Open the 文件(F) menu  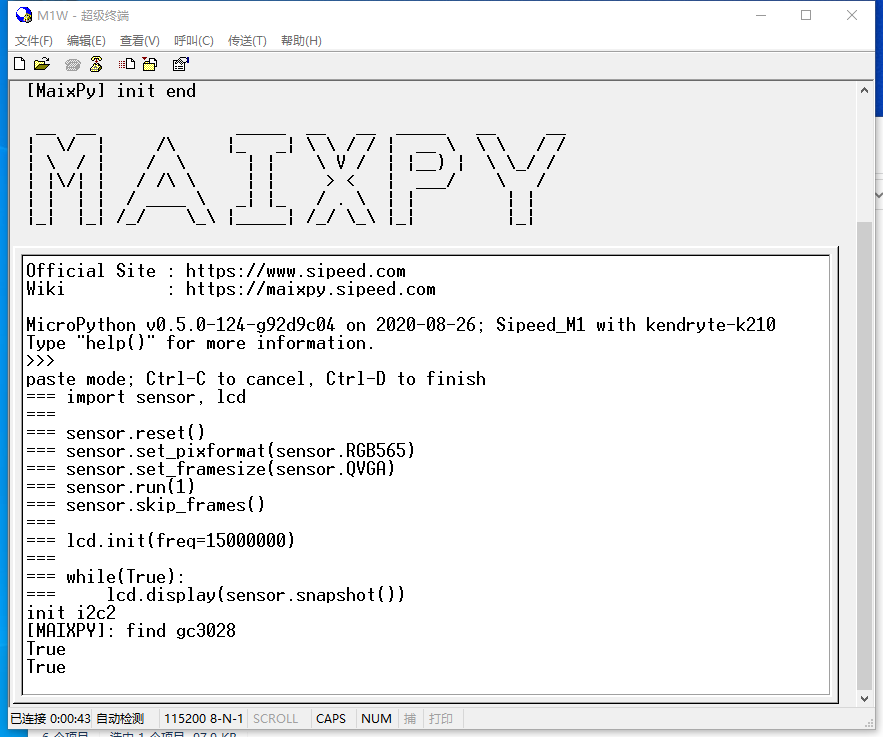coord(33,41)
